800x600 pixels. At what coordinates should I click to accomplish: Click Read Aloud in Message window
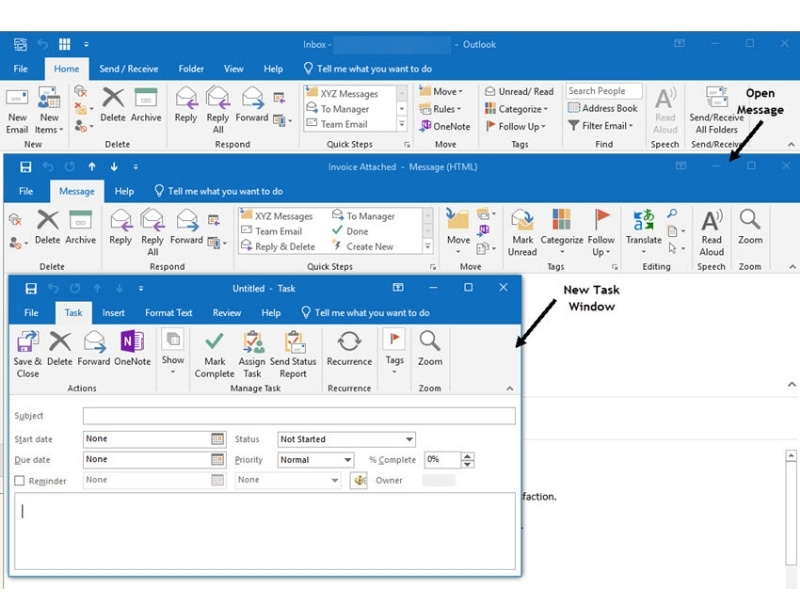(x=711, y=233)
